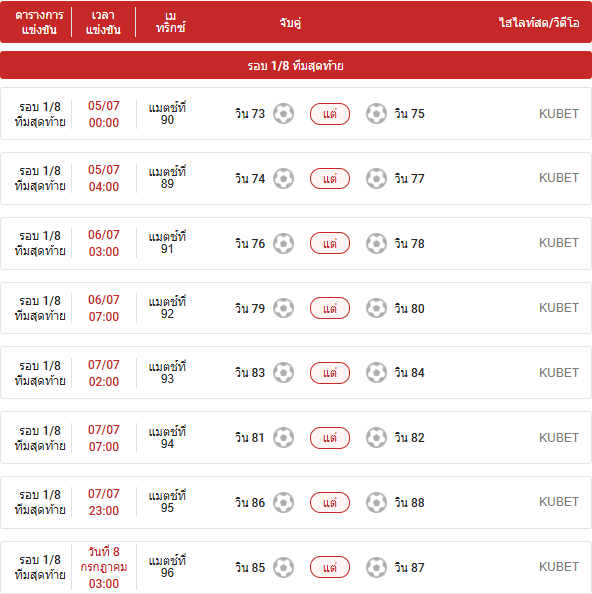Open the KUBET link for match 91

click(559, 243)
